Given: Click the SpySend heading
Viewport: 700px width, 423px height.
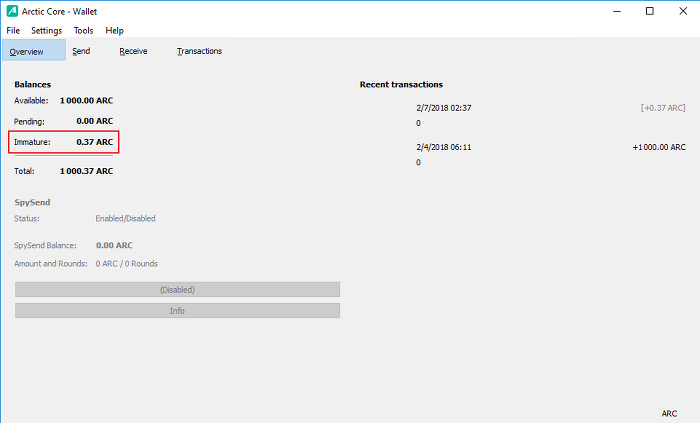Looking at the screenshot, I should tap(32, 203).
